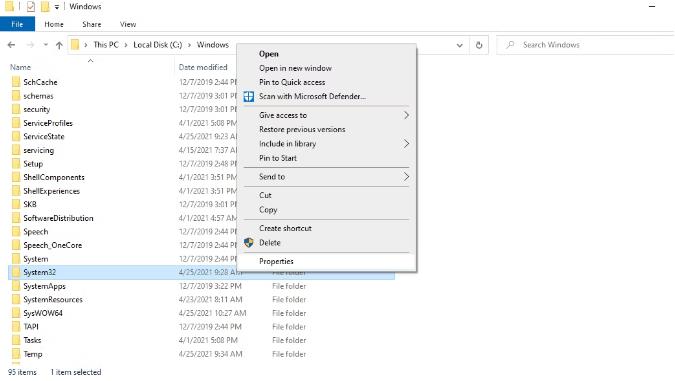Select the SoftwareDistribution folder
Viewport: 675px width, 381px height.
tap(58, 218)
